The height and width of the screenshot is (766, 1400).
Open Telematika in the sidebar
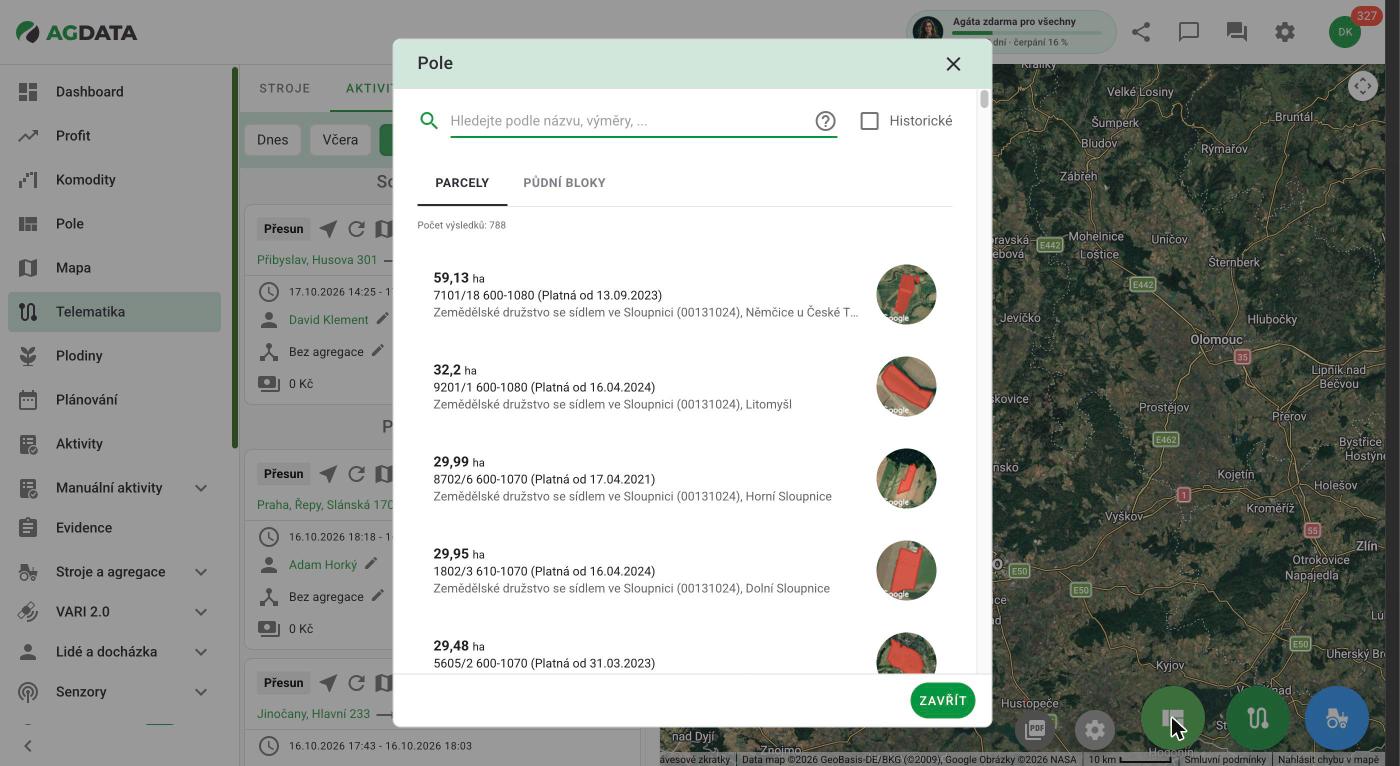pos(114,312)
